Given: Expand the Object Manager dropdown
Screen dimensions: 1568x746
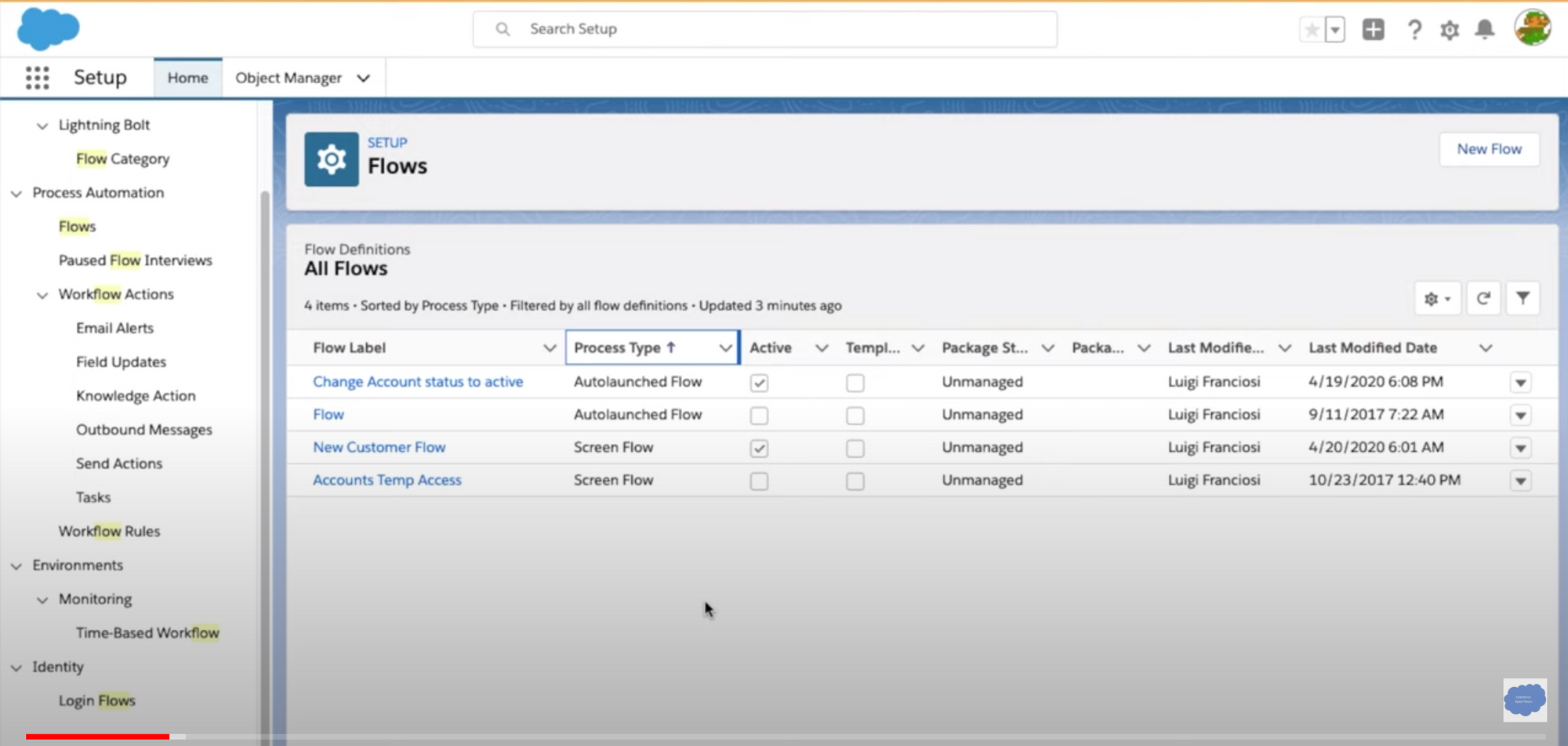Looking at the screenshot, I should 363,78.
